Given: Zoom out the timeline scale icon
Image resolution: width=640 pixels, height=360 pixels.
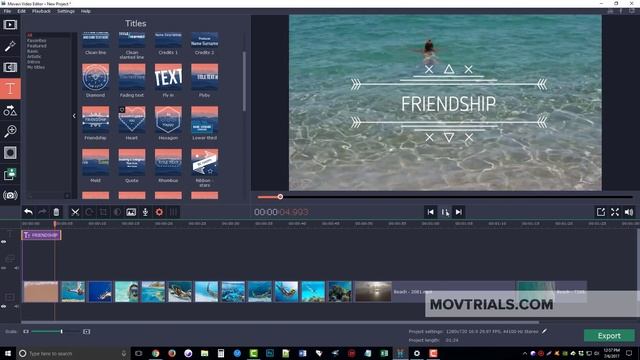Looking at the screenshot, I should coord(26,331).
